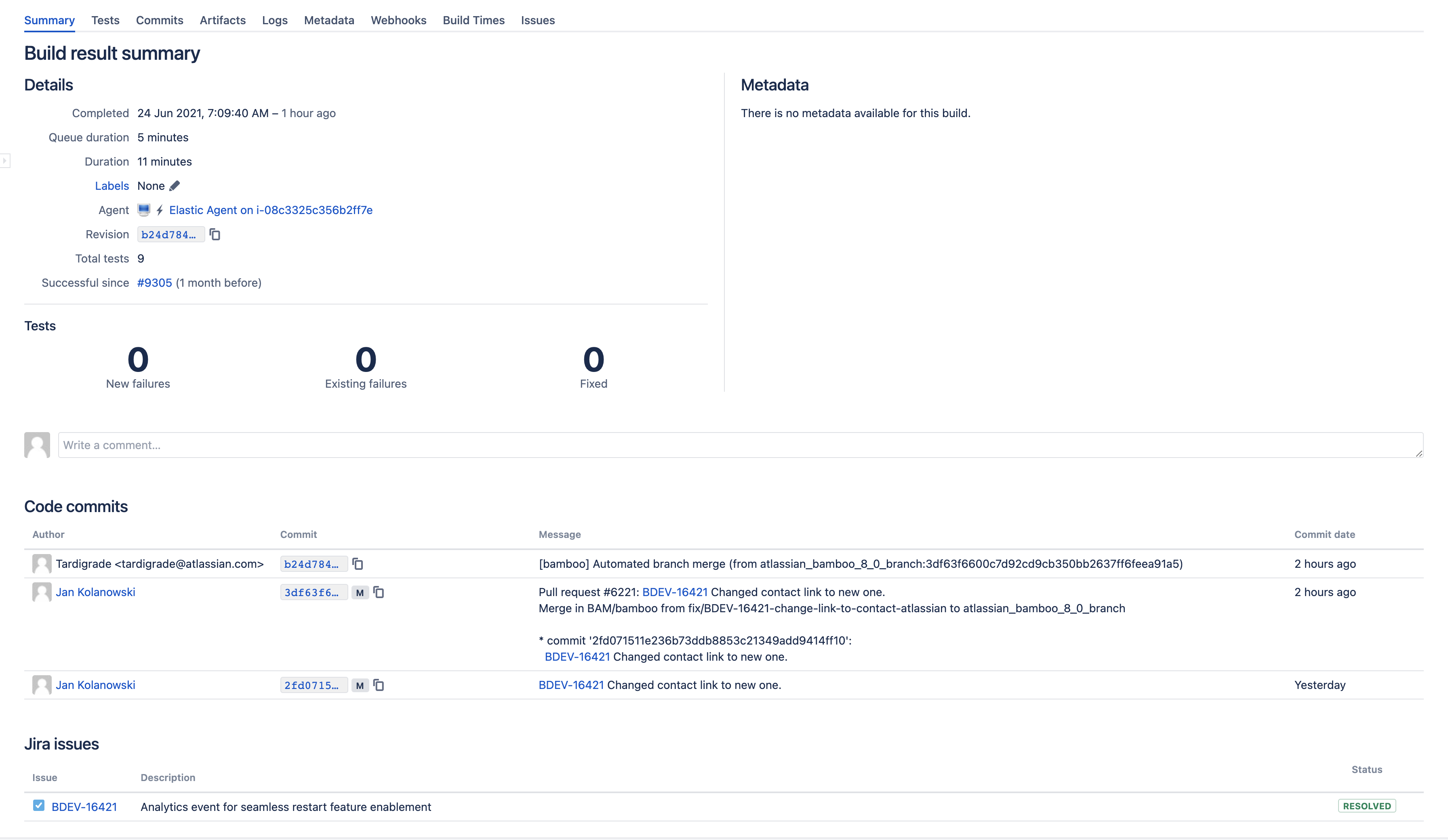1448x840 pixels.
Task: Open the Tests tab
Action: [105, 20]
